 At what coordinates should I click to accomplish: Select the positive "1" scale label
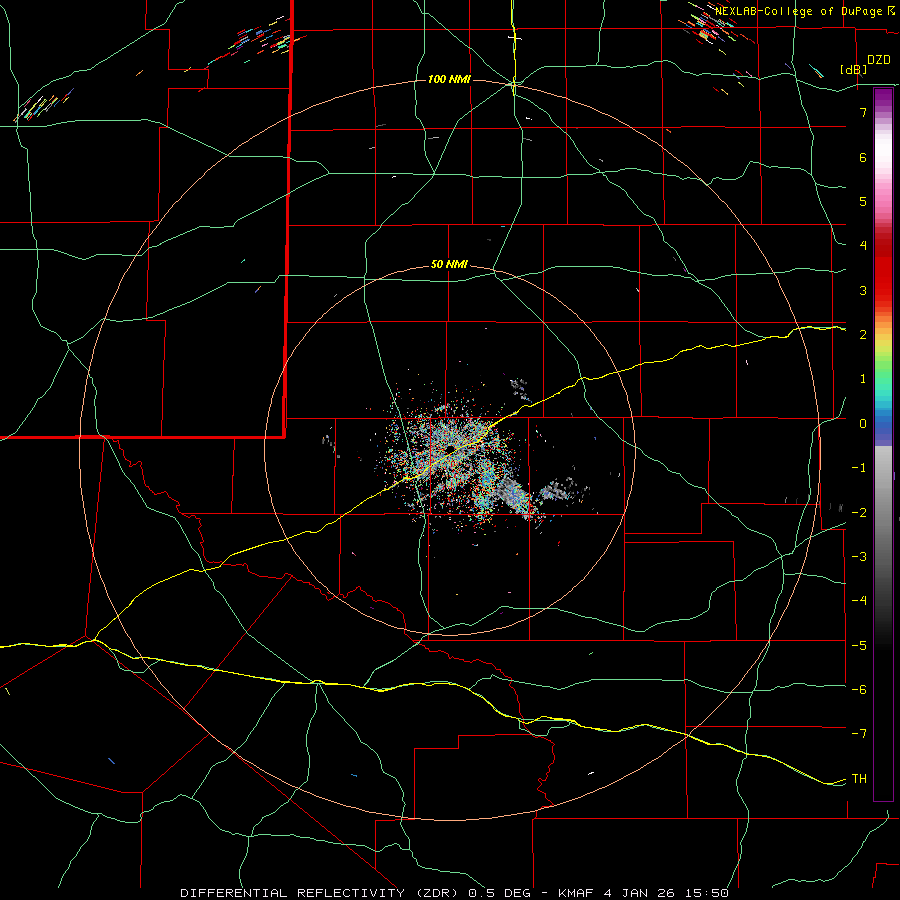(x=863, y=379)
